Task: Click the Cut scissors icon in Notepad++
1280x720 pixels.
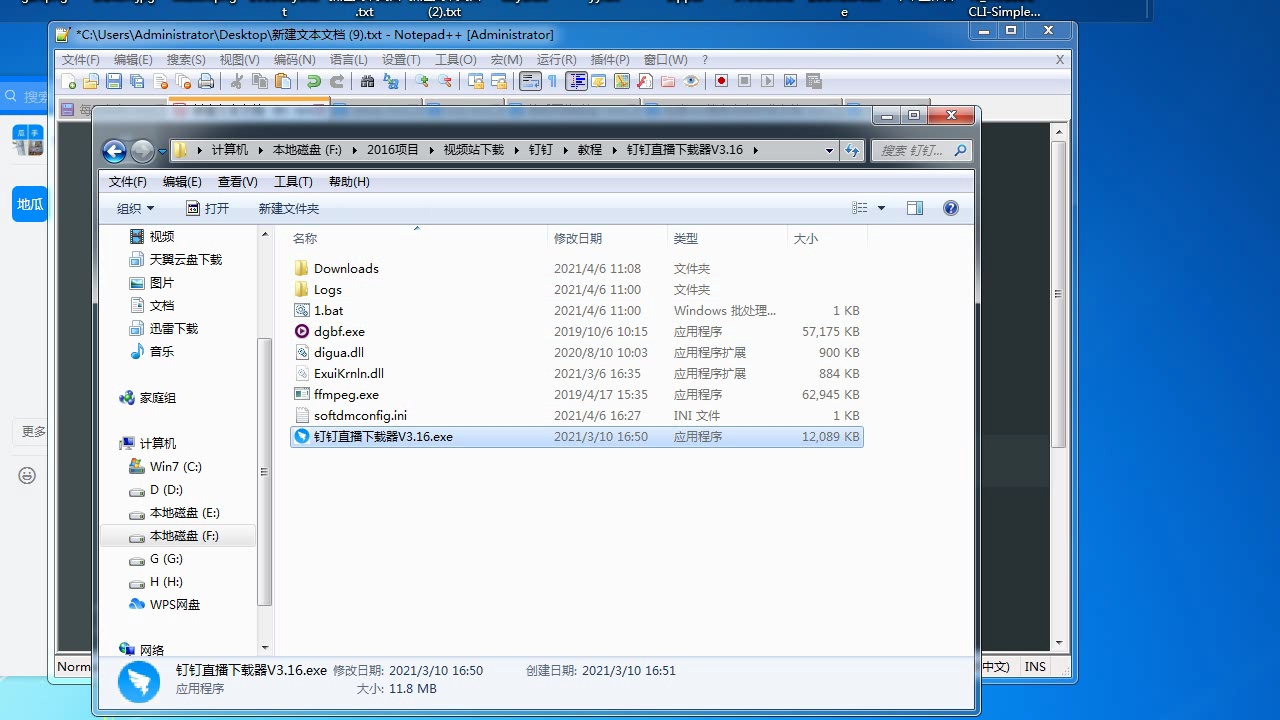Action: click(x=236, y=81)
